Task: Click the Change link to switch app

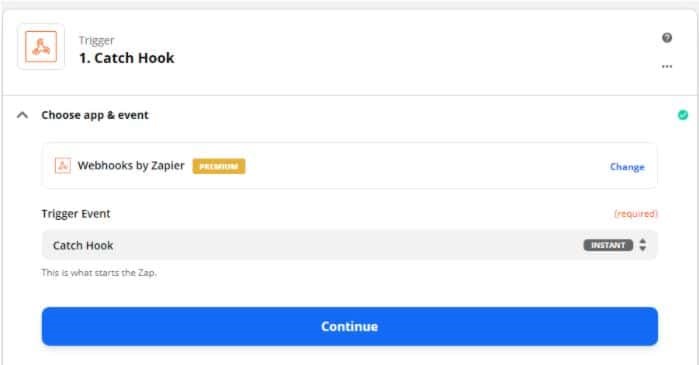Action: (x=627, y=167)
